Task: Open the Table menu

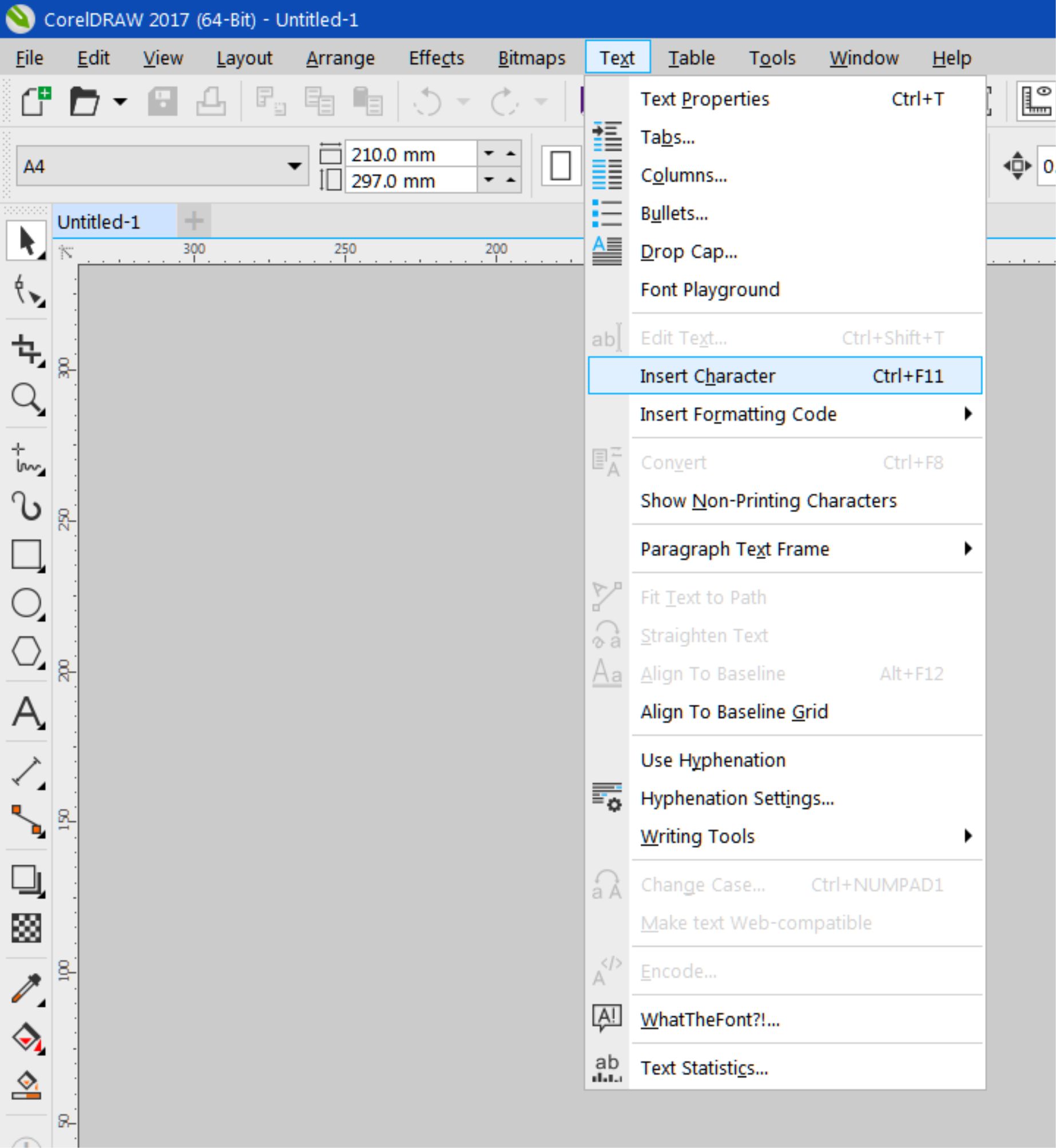Action: [x=692, y=58]
